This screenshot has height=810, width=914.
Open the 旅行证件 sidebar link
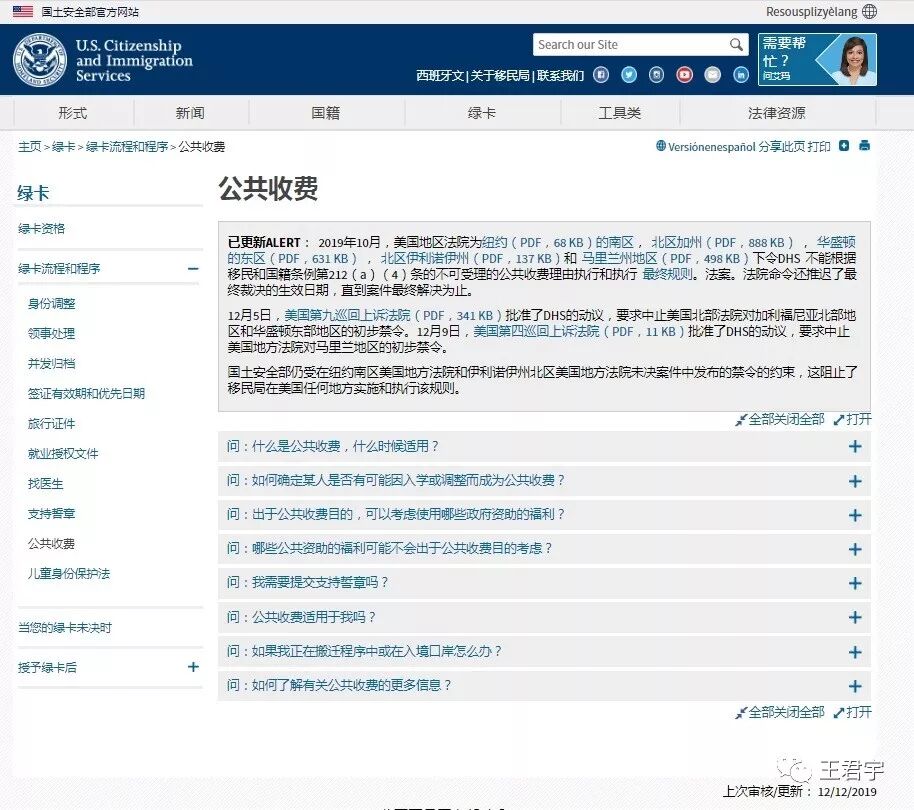[x=51, y=424]
